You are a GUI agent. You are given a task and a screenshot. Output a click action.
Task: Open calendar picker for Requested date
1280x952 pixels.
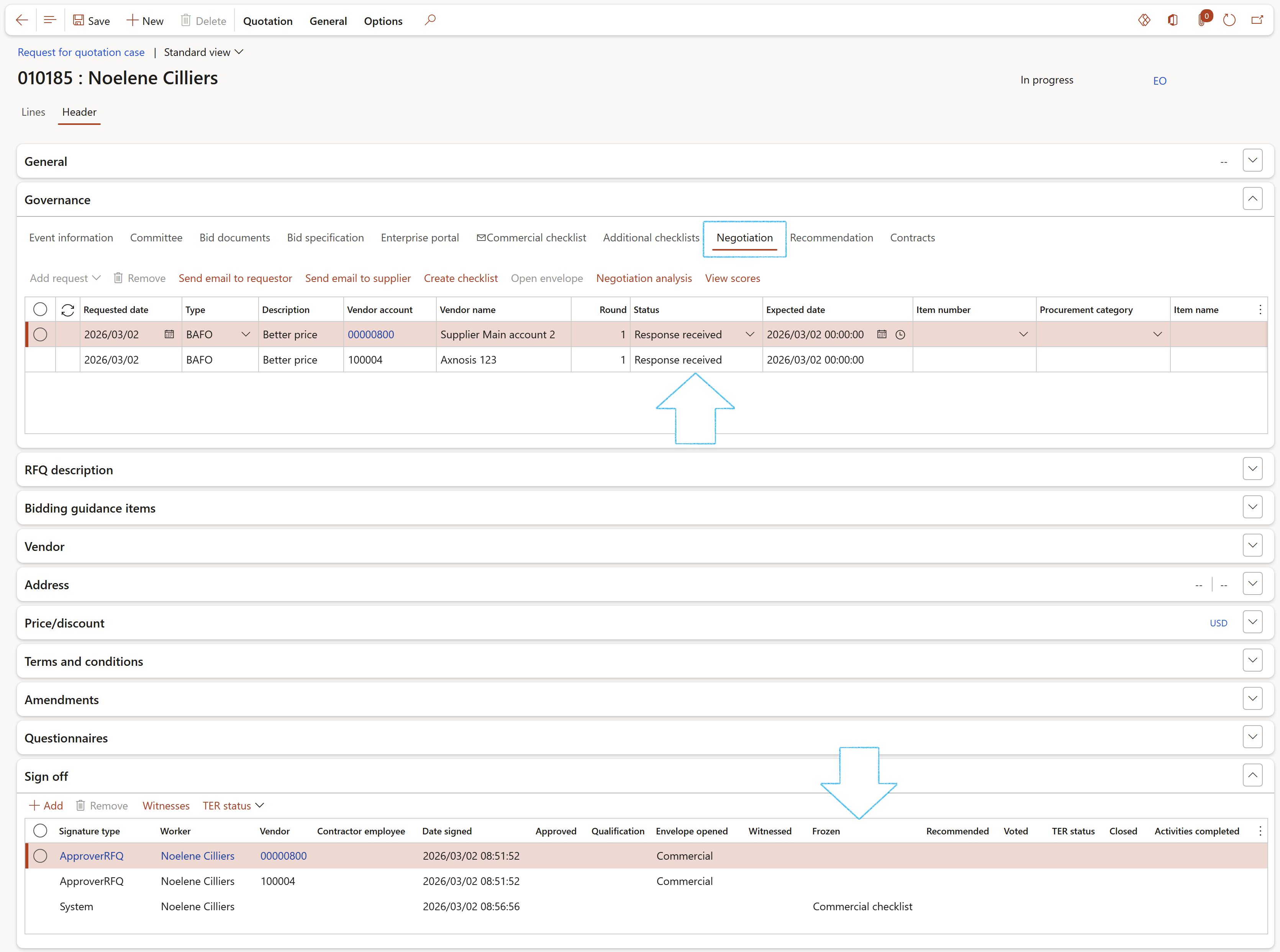coord(169,334)
